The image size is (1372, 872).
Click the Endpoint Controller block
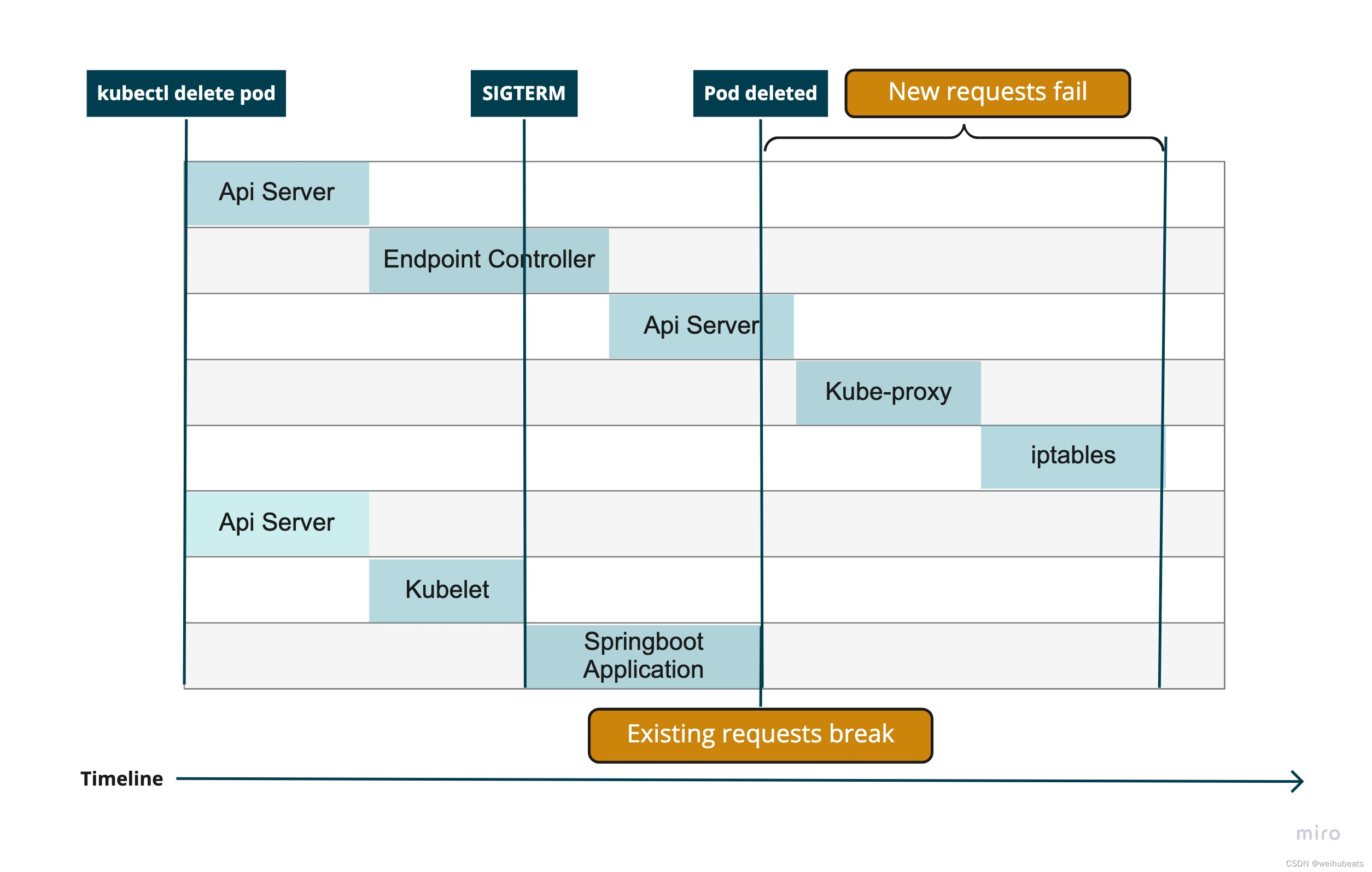[x=489, y=260]
